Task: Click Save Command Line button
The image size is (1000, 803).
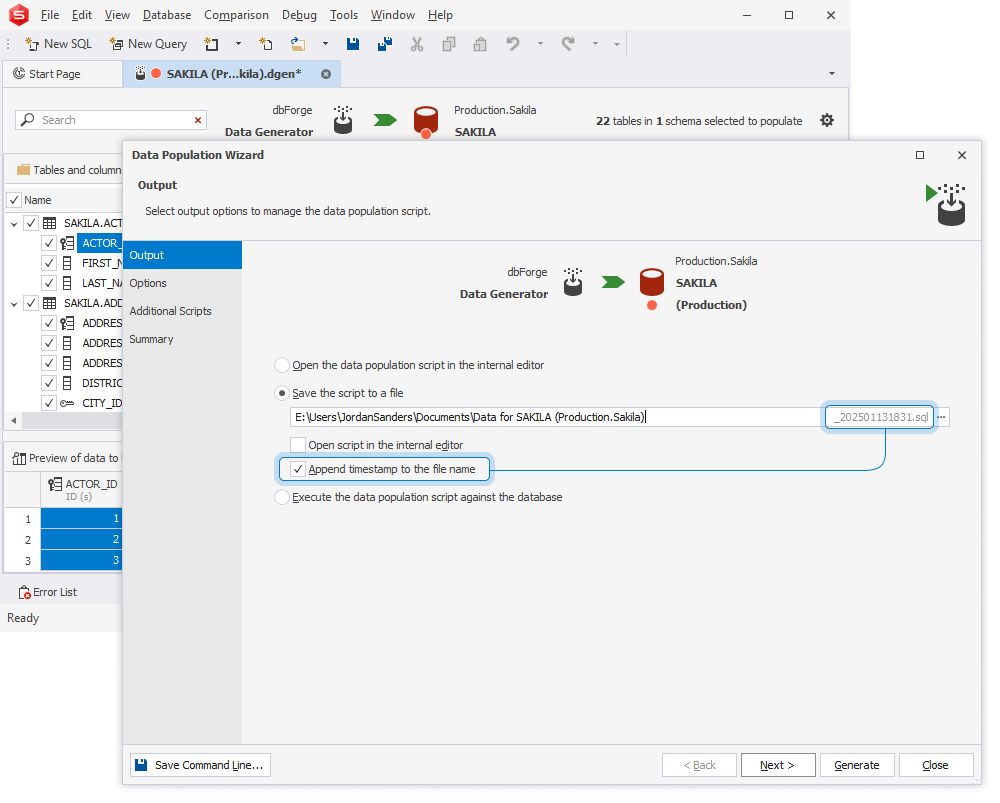Action: (200, 765)
